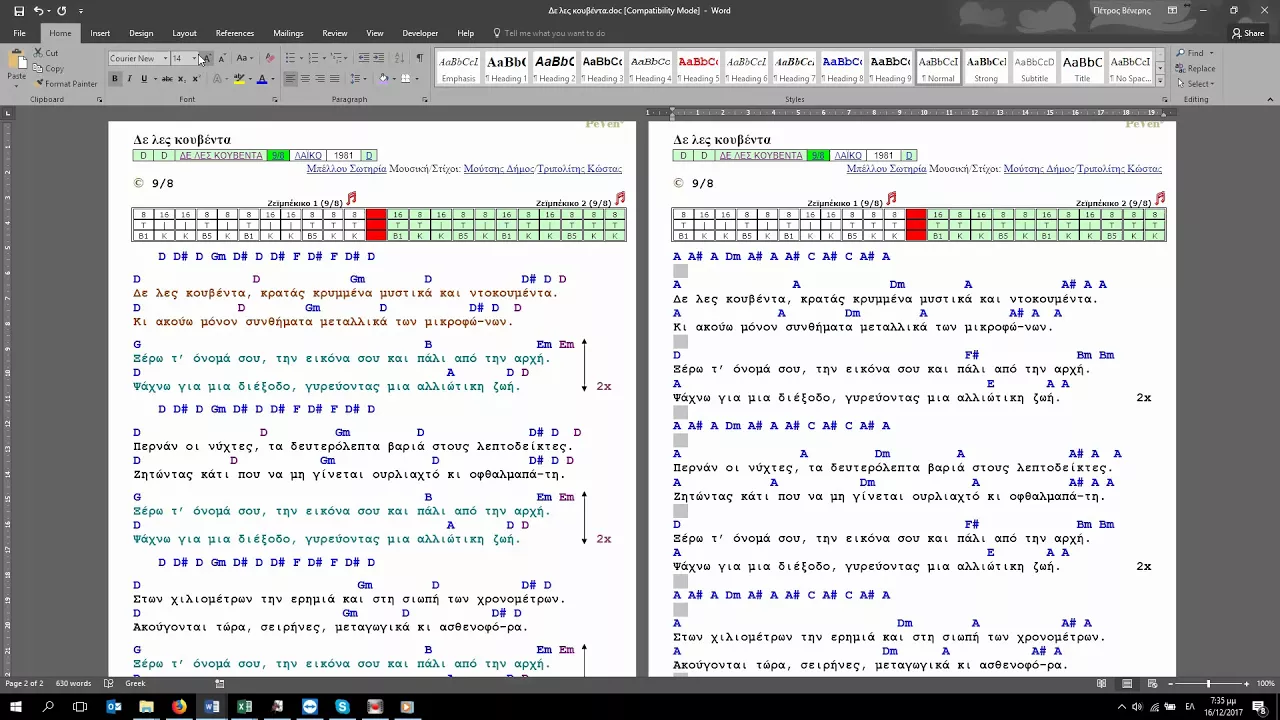Apply superscript formatting
Viewport: 1280px width, 720px height.
(195, 79)
